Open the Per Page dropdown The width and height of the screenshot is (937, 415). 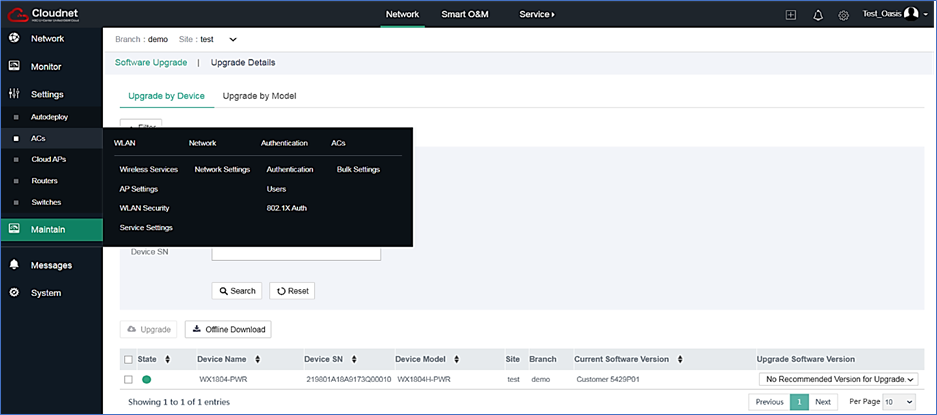coord(899,402)
